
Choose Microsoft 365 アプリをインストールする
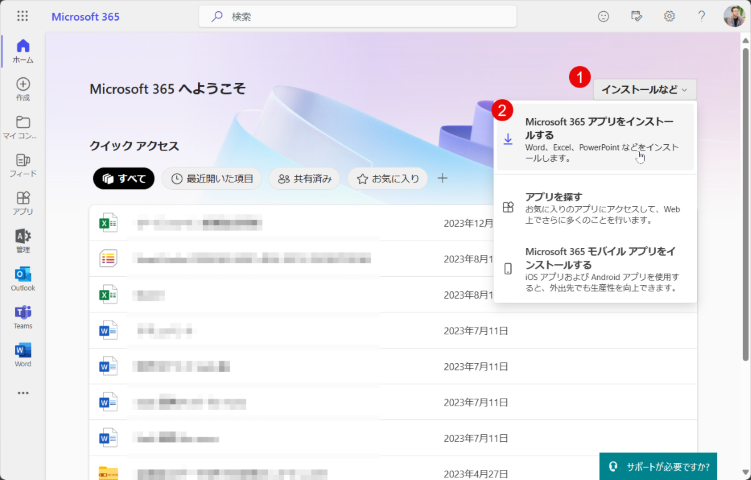(595, 139)
